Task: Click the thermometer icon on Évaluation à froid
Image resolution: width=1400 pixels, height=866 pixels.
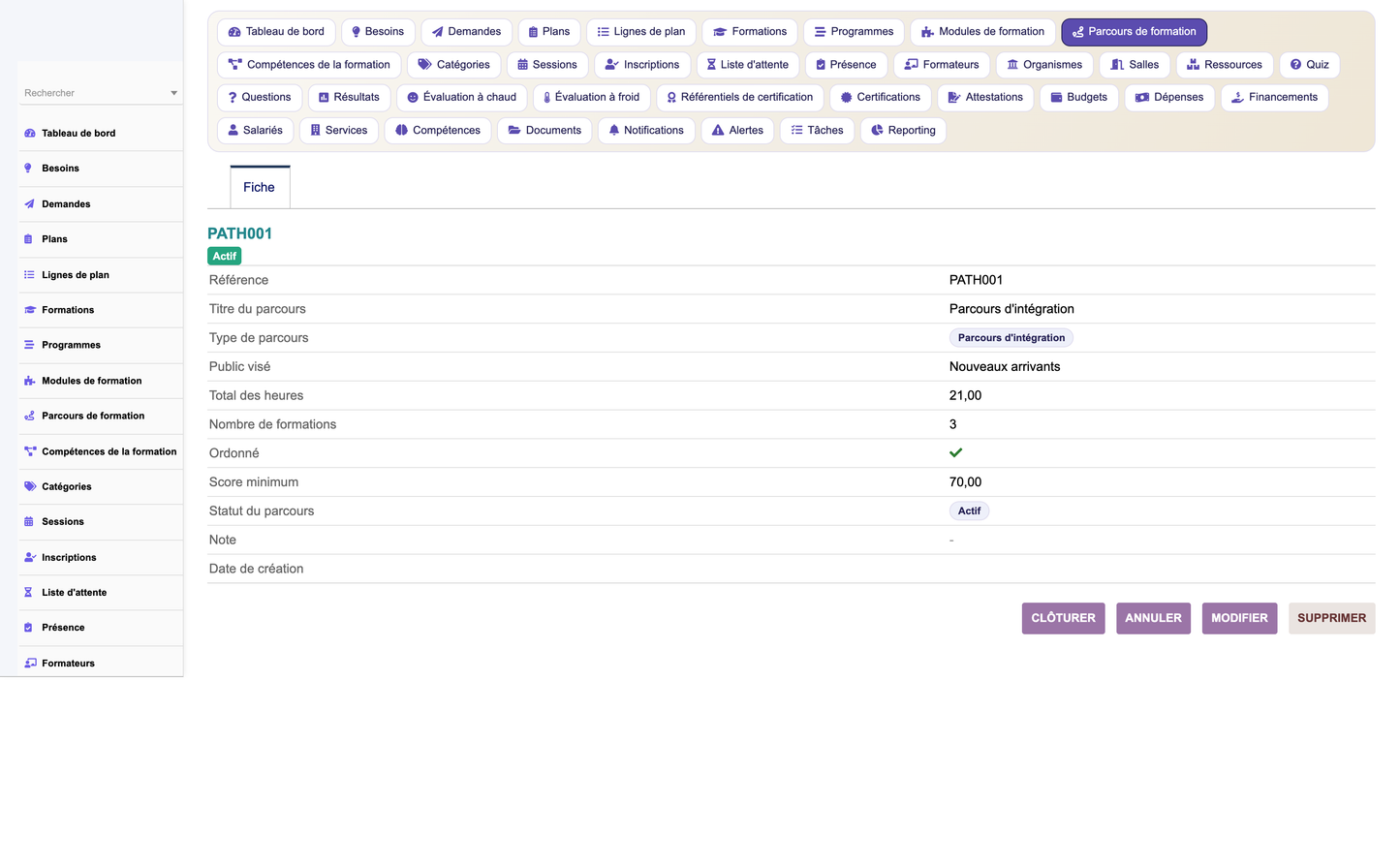Action: pos(546,97)
